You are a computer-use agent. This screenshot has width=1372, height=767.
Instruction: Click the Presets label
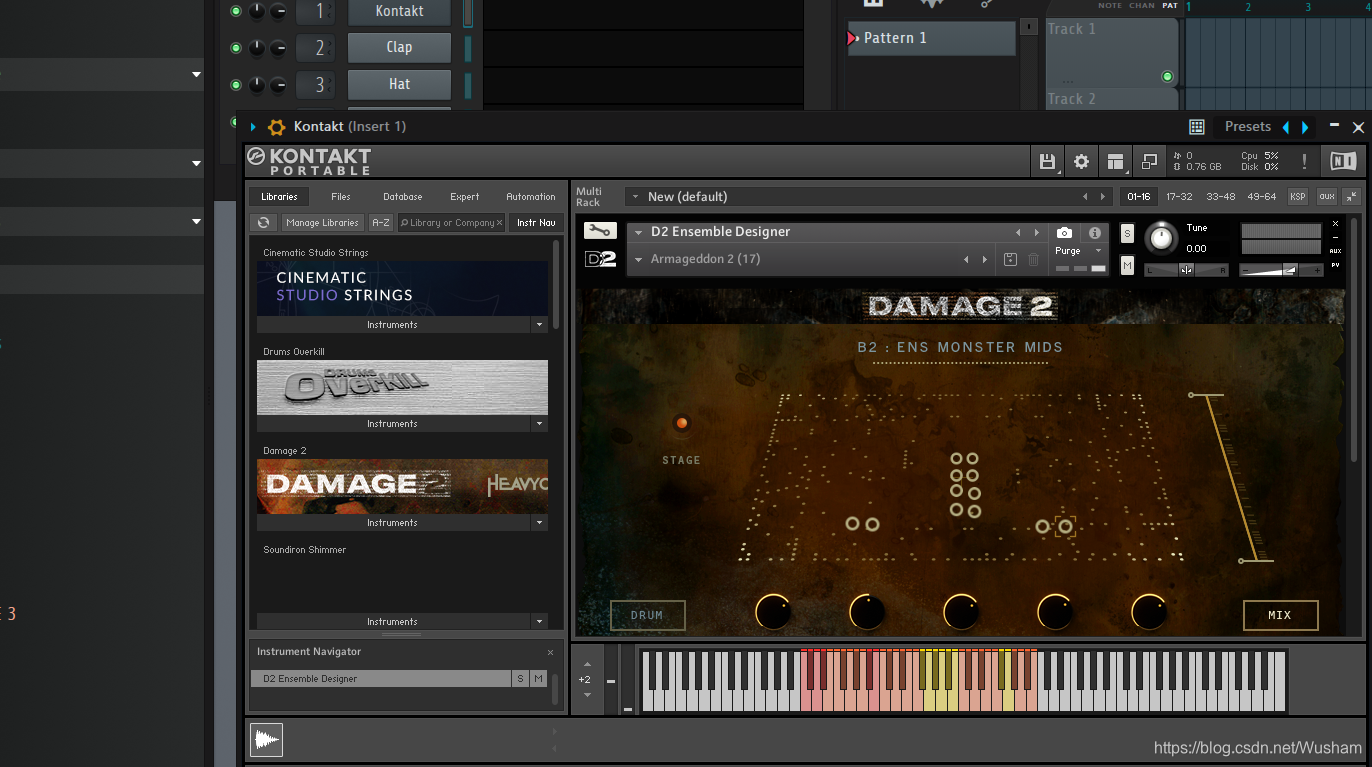(1247, 127)
